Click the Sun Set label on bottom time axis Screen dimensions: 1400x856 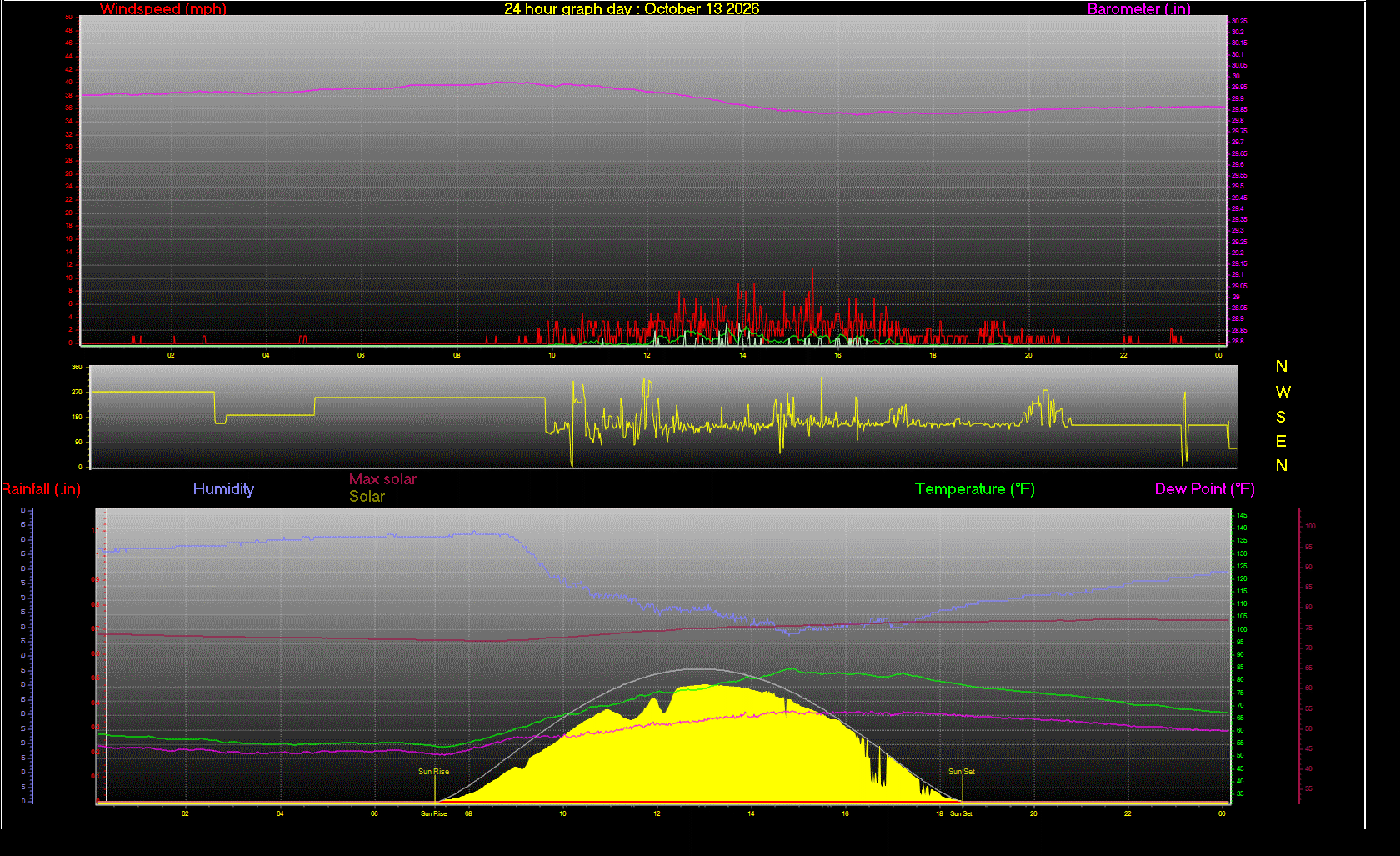[961, 813]
